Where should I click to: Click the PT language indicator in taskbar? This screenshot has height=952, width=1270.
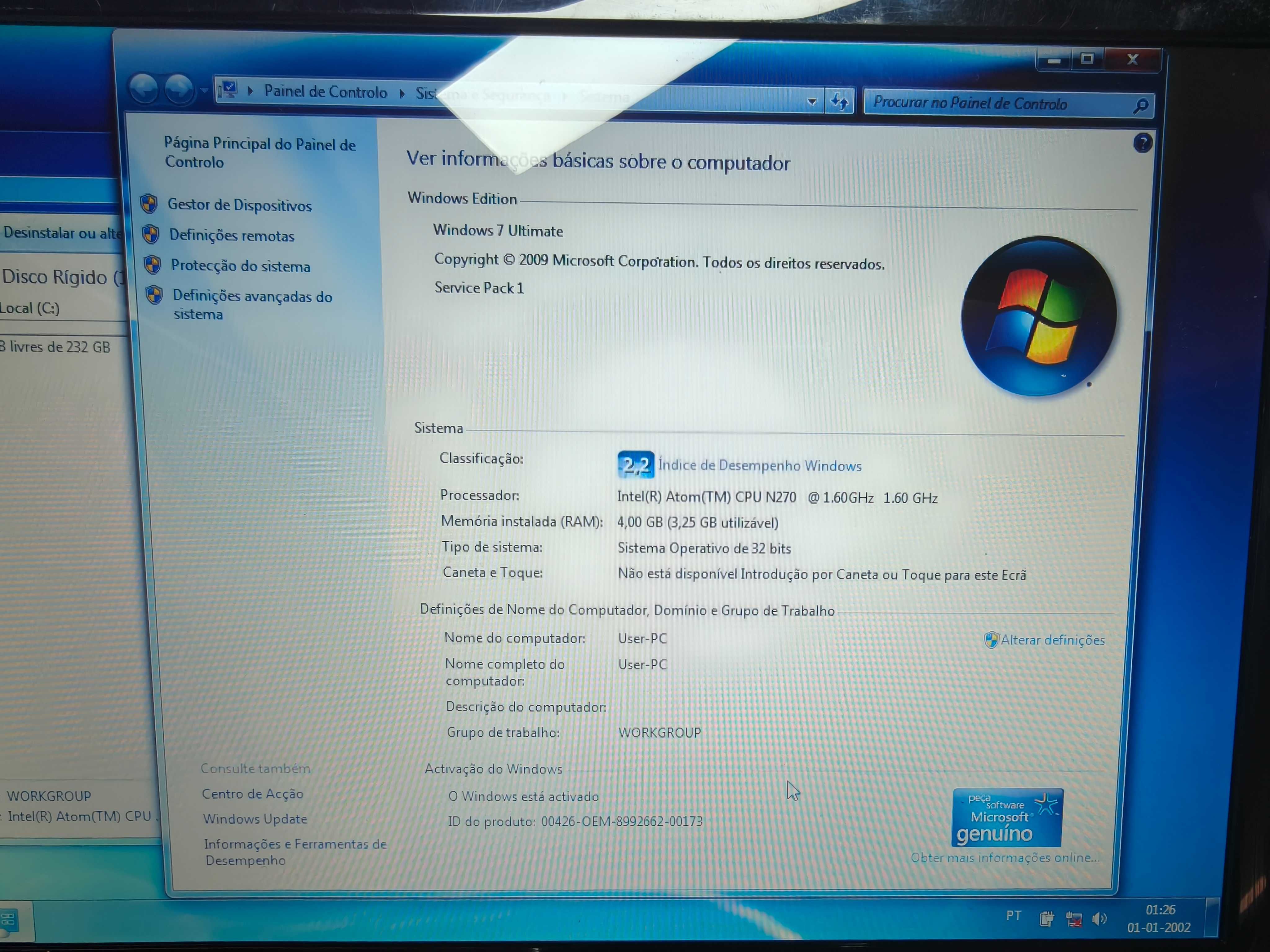click(x=1013, y=915)
